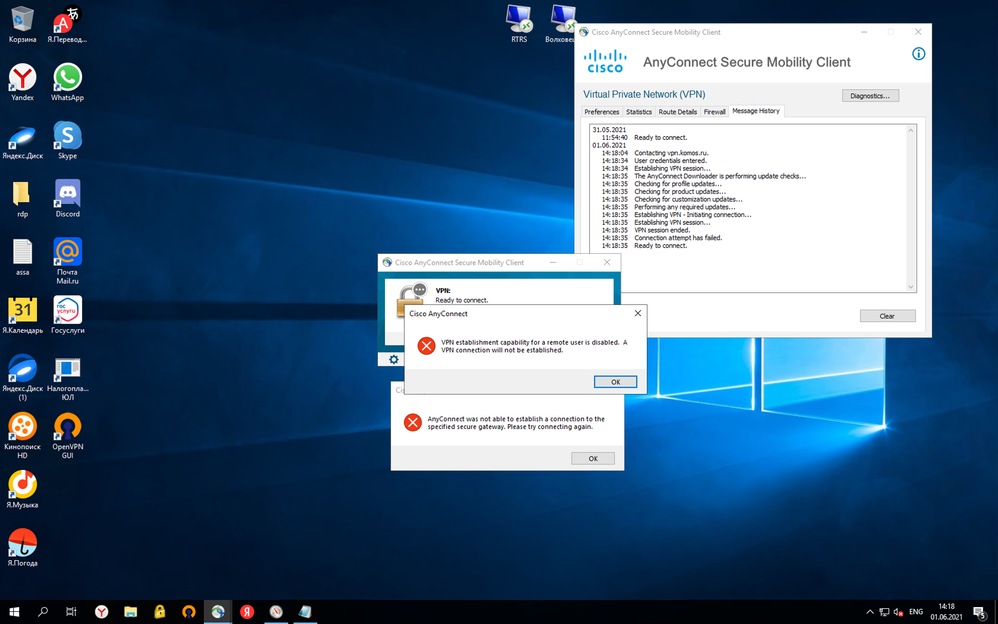Select 'Performing any required updates...' log line
The width and height of the screenshot is (998, 624).
684,207
